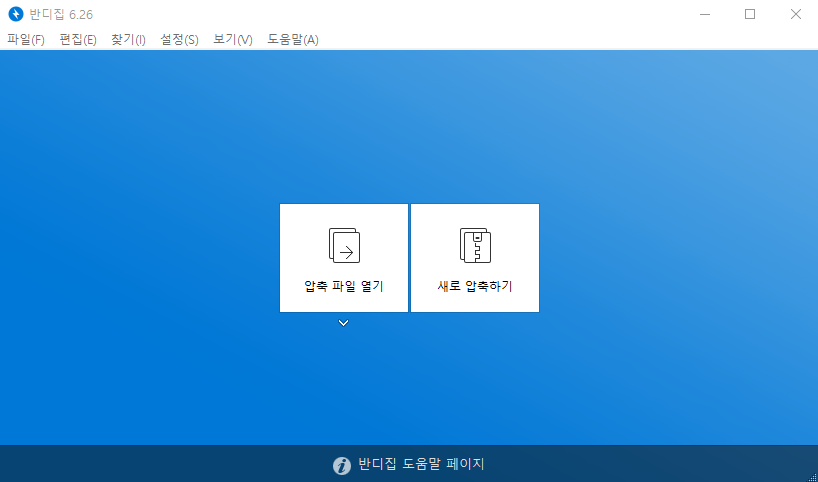Close the 반디집 window

coord(795,15)
